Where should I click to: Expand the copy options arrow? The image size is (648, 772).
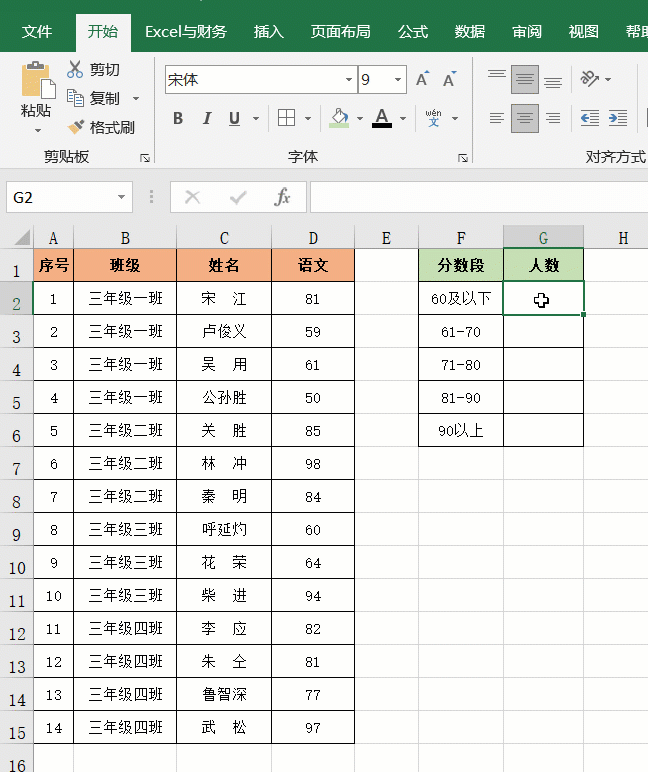tap(136, 98)
